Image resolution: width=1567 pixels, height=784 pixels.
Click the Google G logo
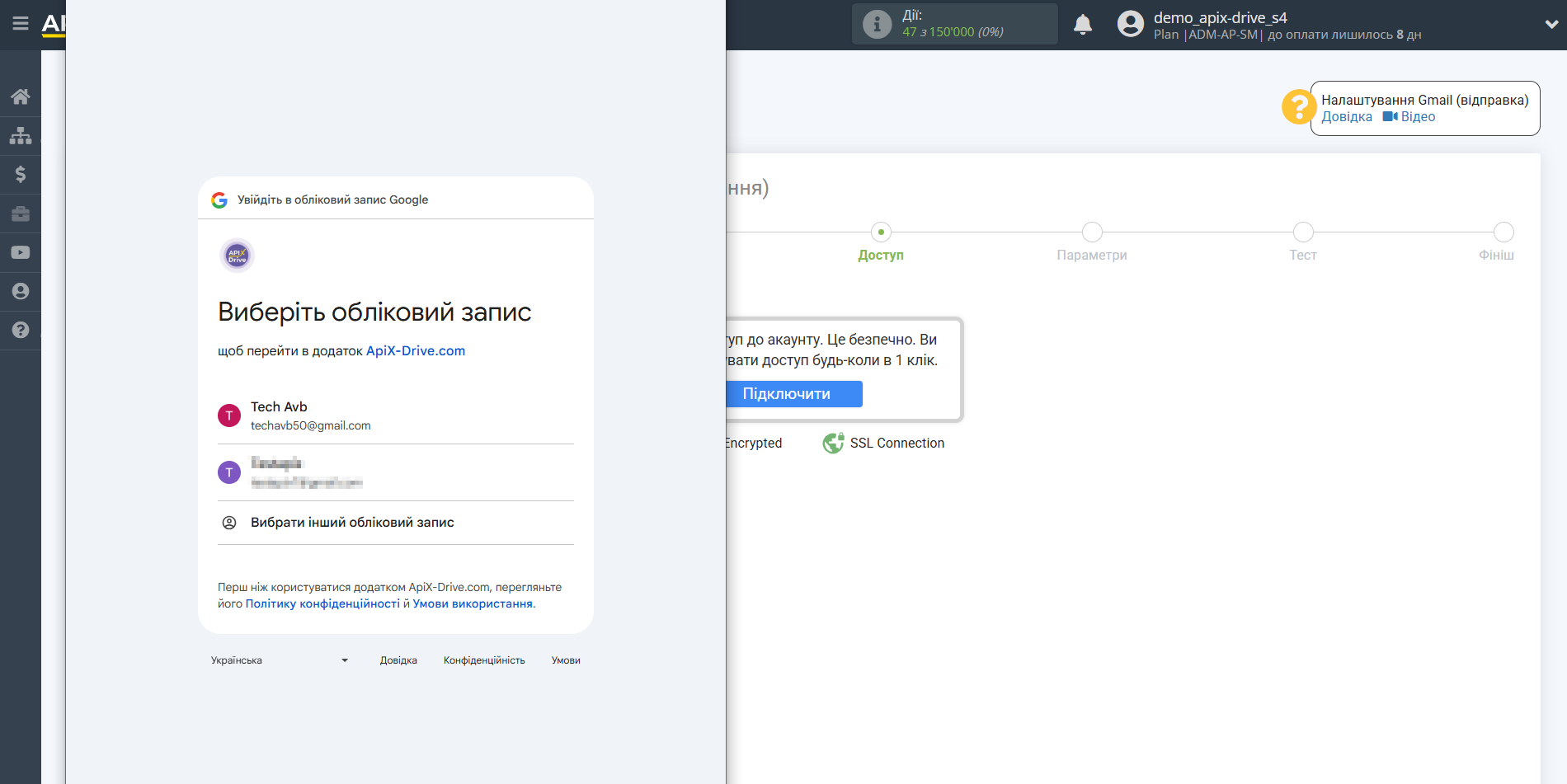(219, 200)
